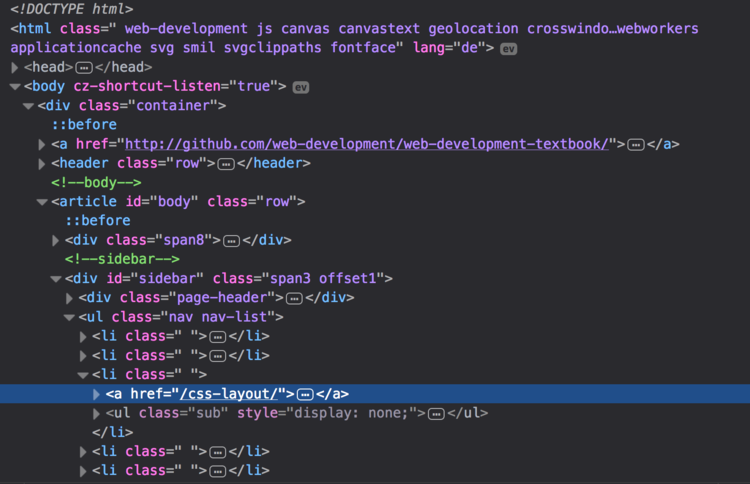Select the closing </li> tag line

pos(112,432)
